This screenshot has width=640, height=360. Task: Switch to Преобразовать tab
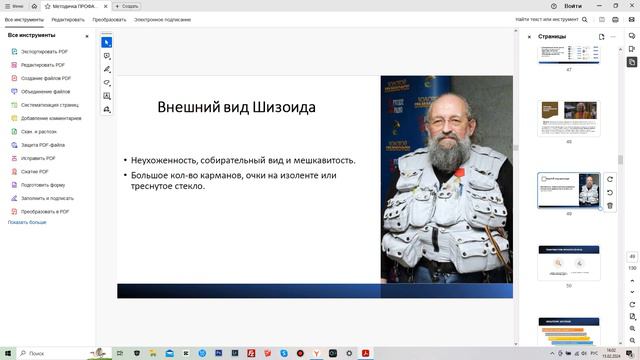click(x=109, y=20)
